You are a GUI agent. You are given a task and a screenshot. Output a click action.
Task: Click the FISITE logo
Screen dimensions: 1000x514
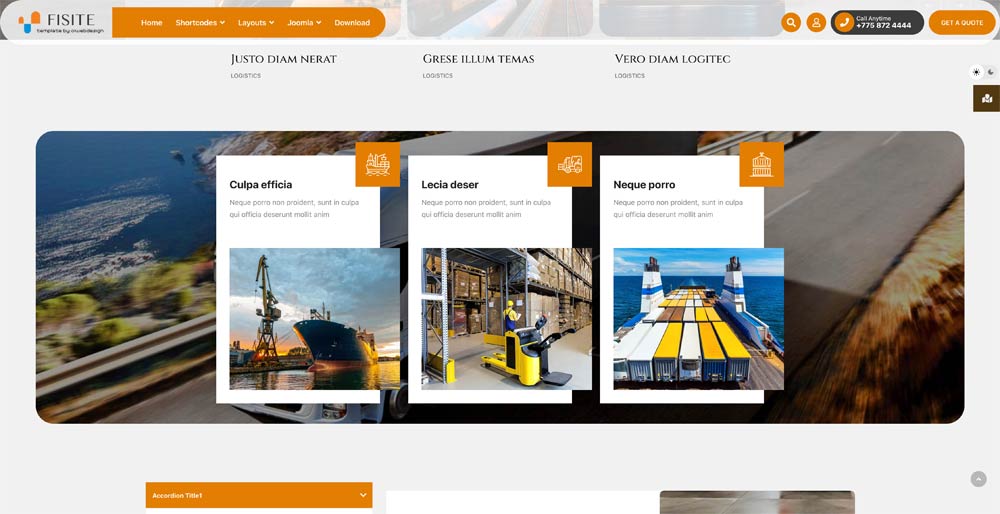coord(57,22)
